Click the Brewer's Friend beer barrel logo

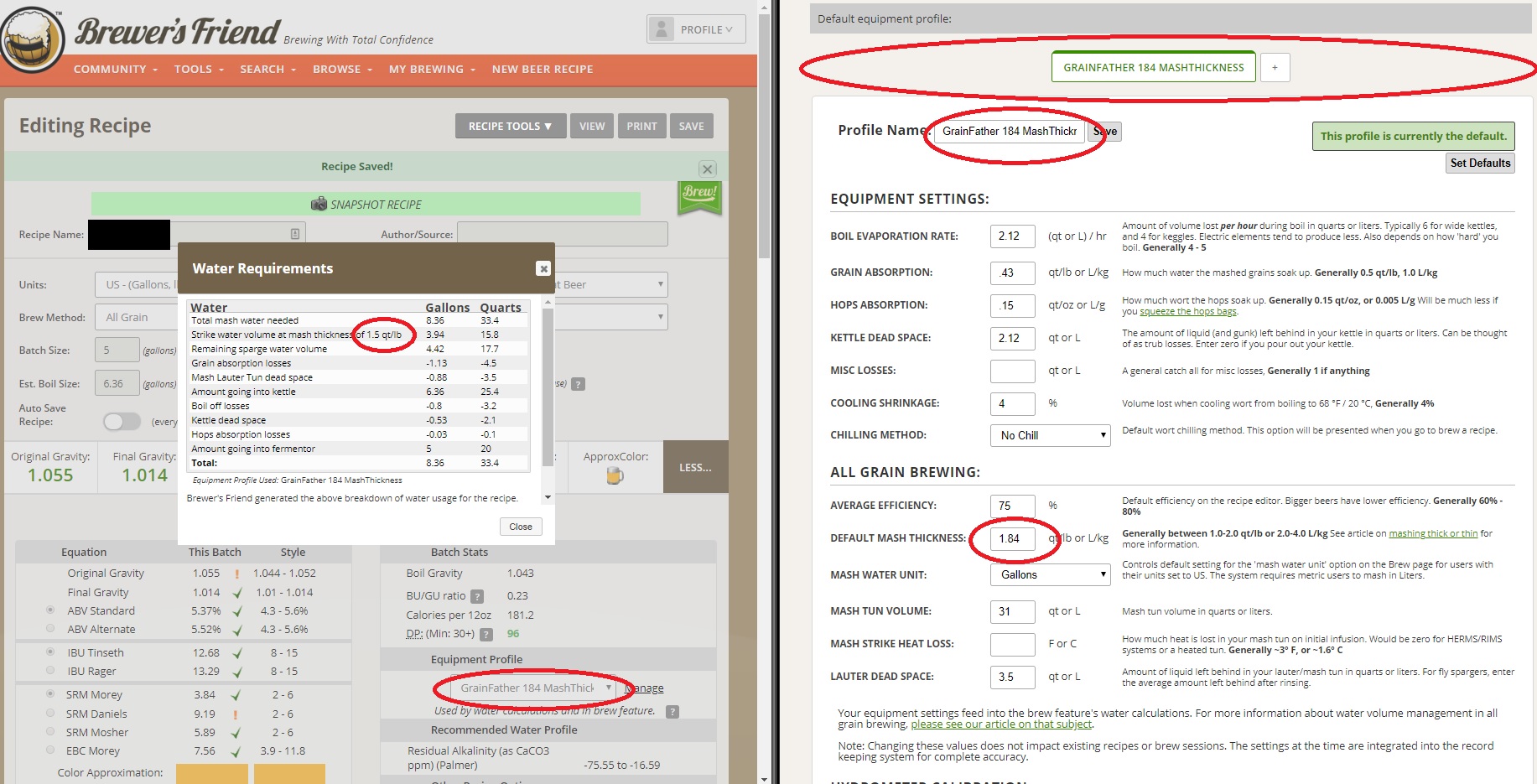coord(32,39)
